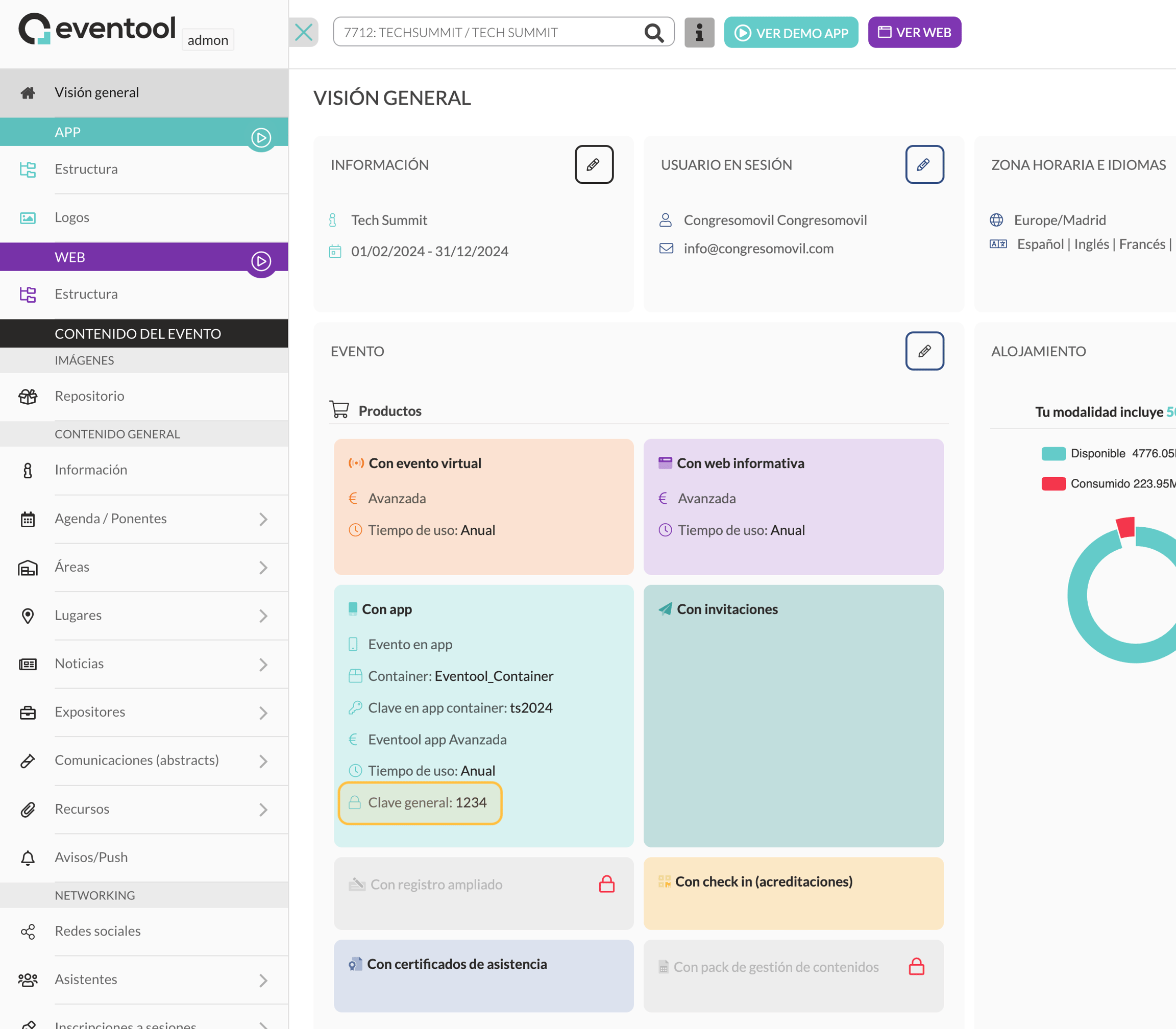Close the sidebar with the X icon
Viewport: 1176px width, 1029px height.
click(304, 32)
